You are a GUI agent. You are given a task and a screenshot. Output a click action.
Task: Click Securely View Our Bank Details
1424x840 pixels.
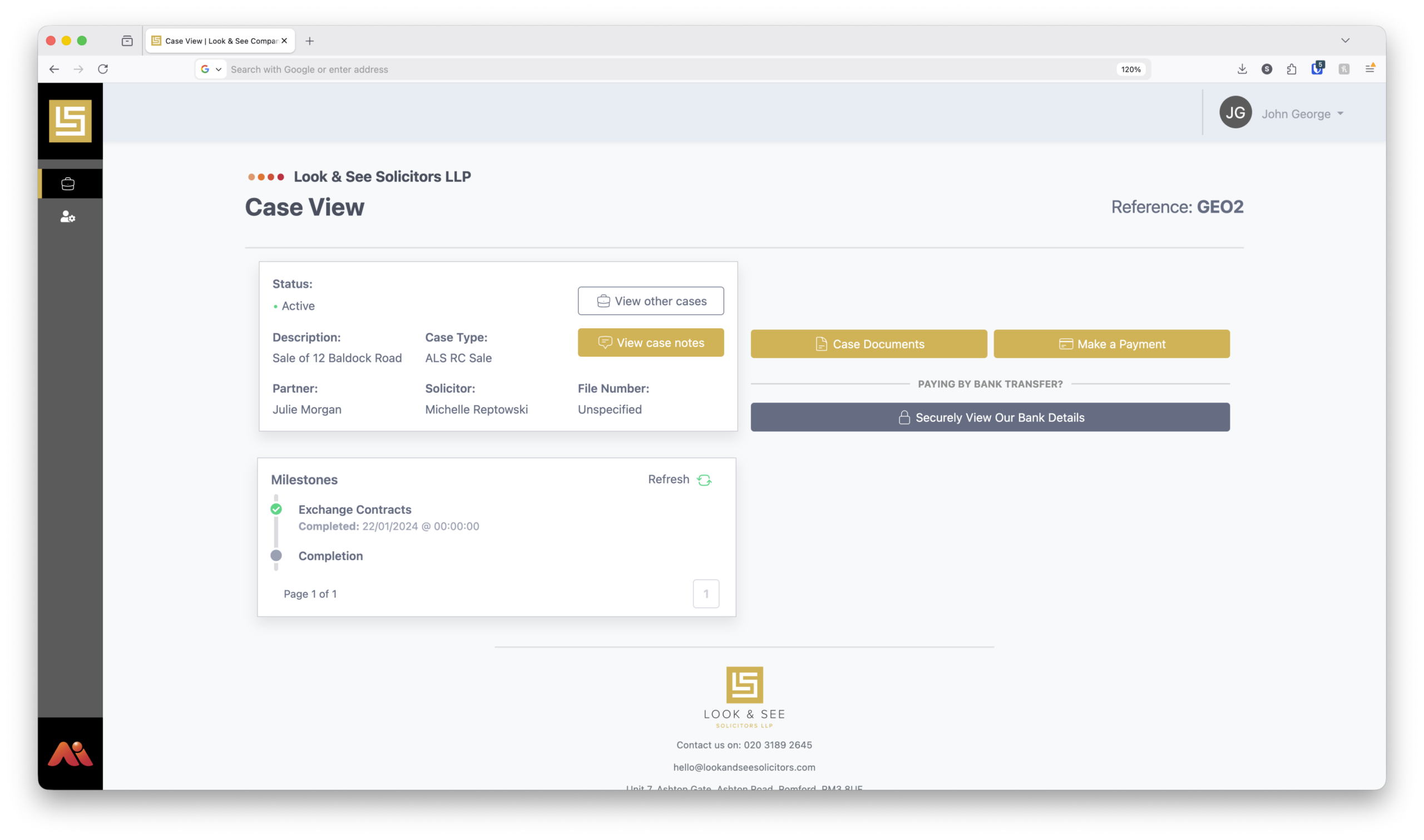coord(990,418)
